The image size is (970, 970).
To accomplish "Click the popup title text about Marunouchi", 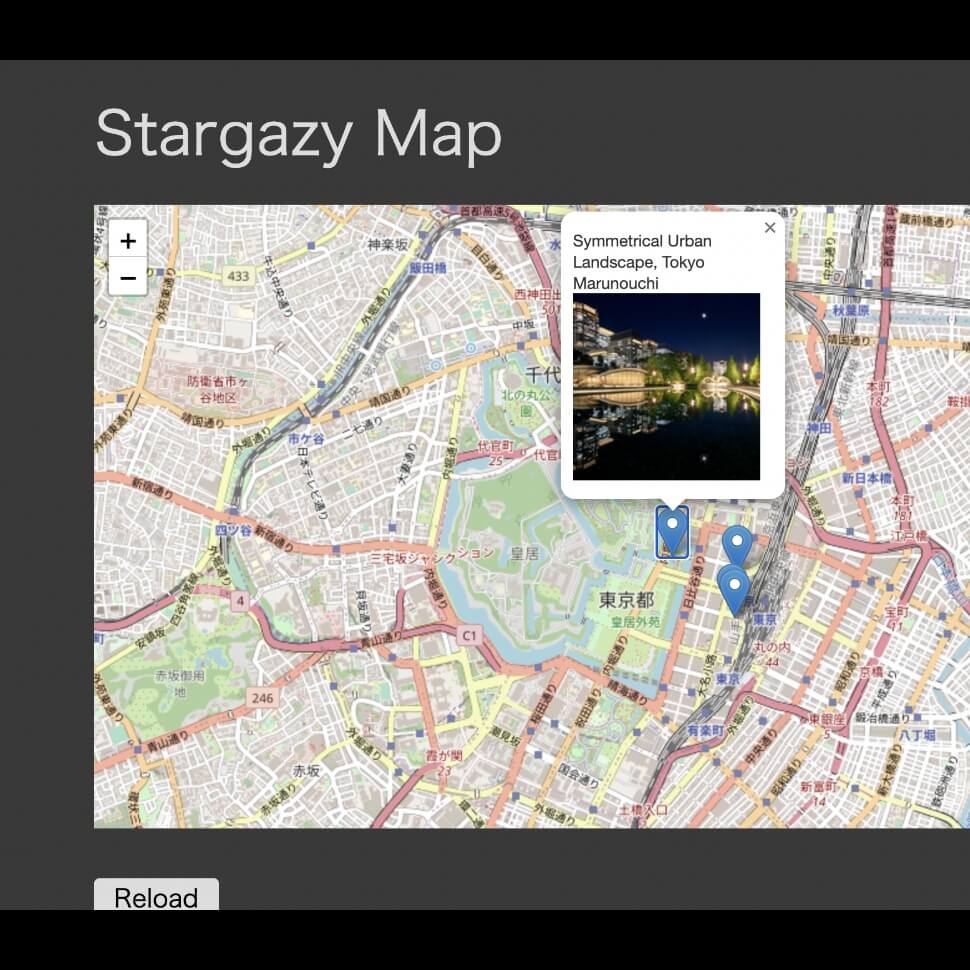I will click(x=642, y=262).
